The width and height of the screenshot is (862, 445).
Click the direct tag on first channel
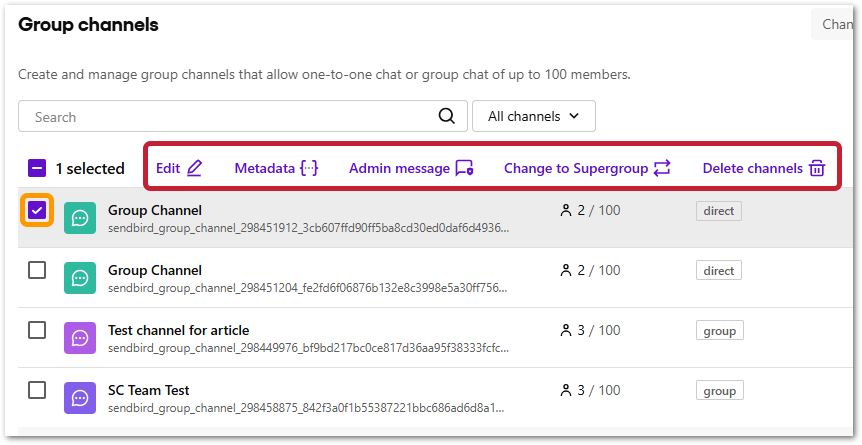pyautogui.click(x=719, y=211)
